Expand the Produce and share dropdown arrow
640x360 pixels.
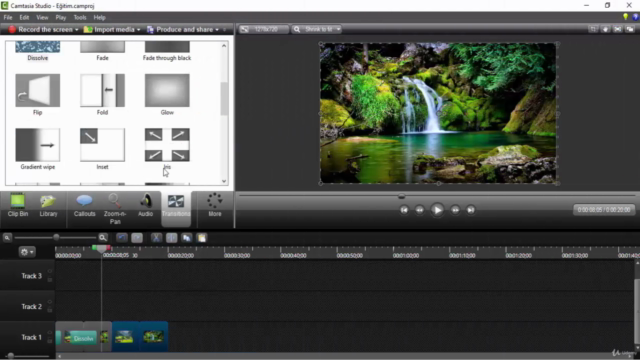point(217,30)
